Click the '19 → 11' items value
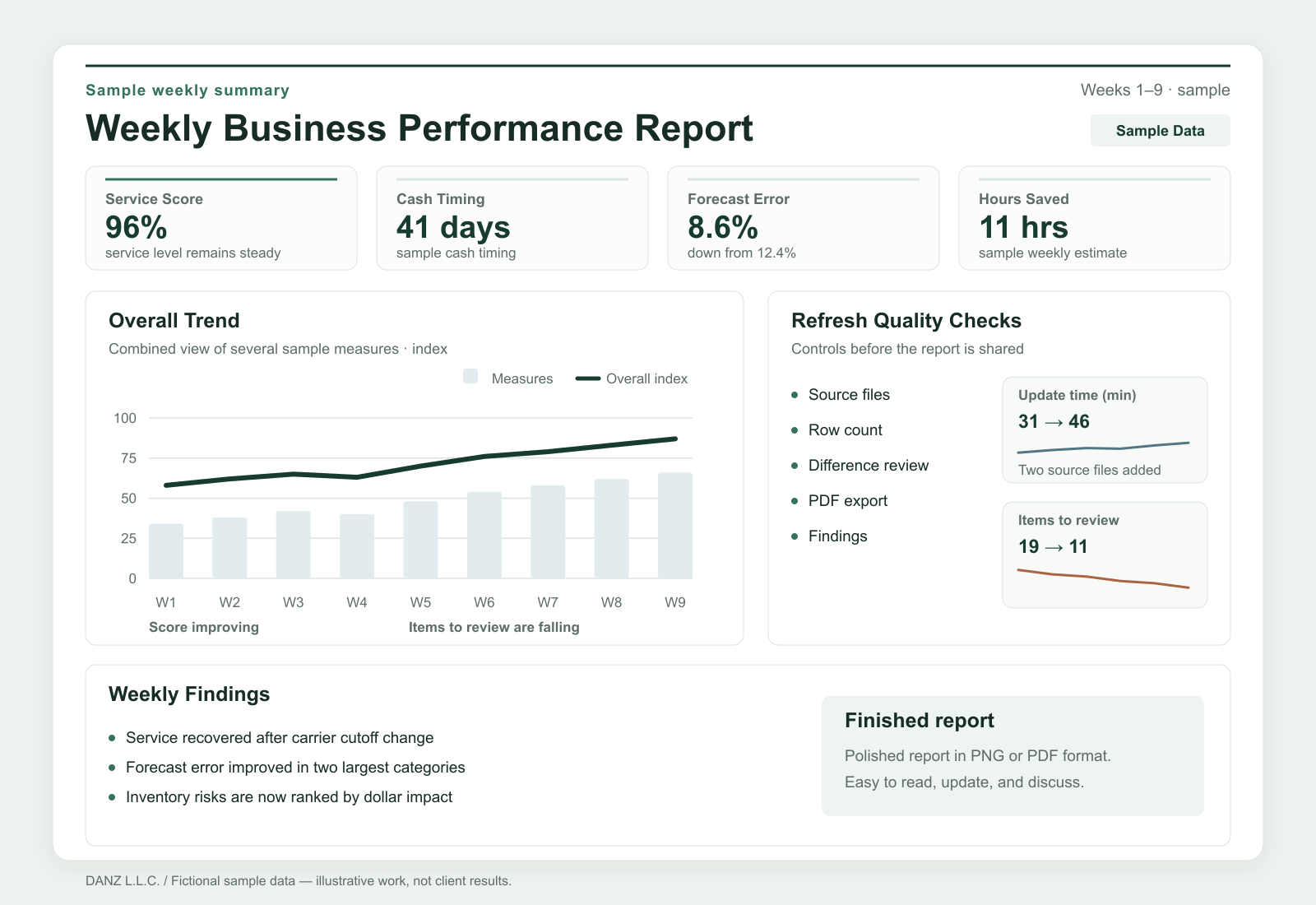Viewport: 1316px width, 905px height. click(x=1053, y=546)
